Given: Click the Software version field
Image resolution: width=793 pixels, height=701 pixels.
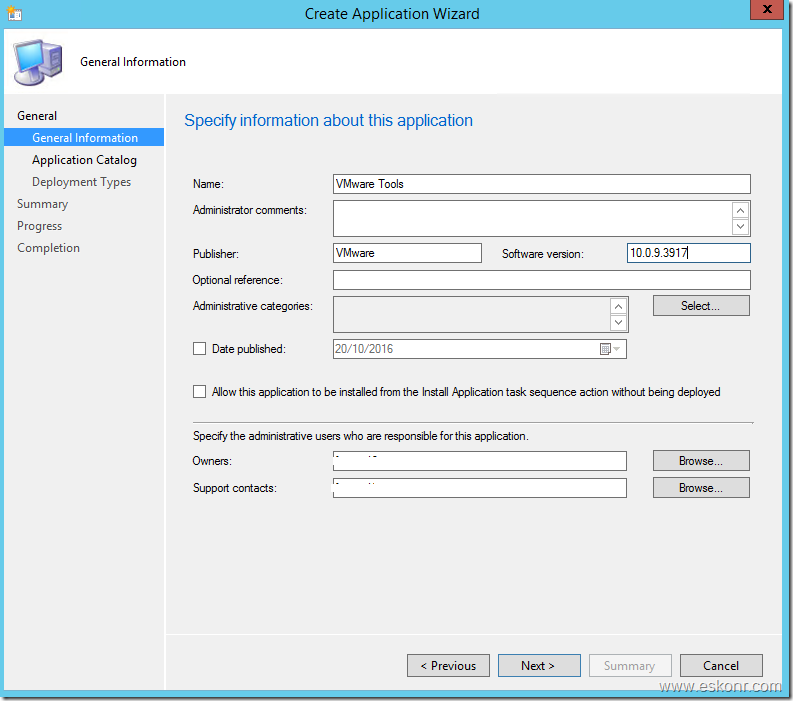Looking at the screenshot, I should tap(689, 253).
